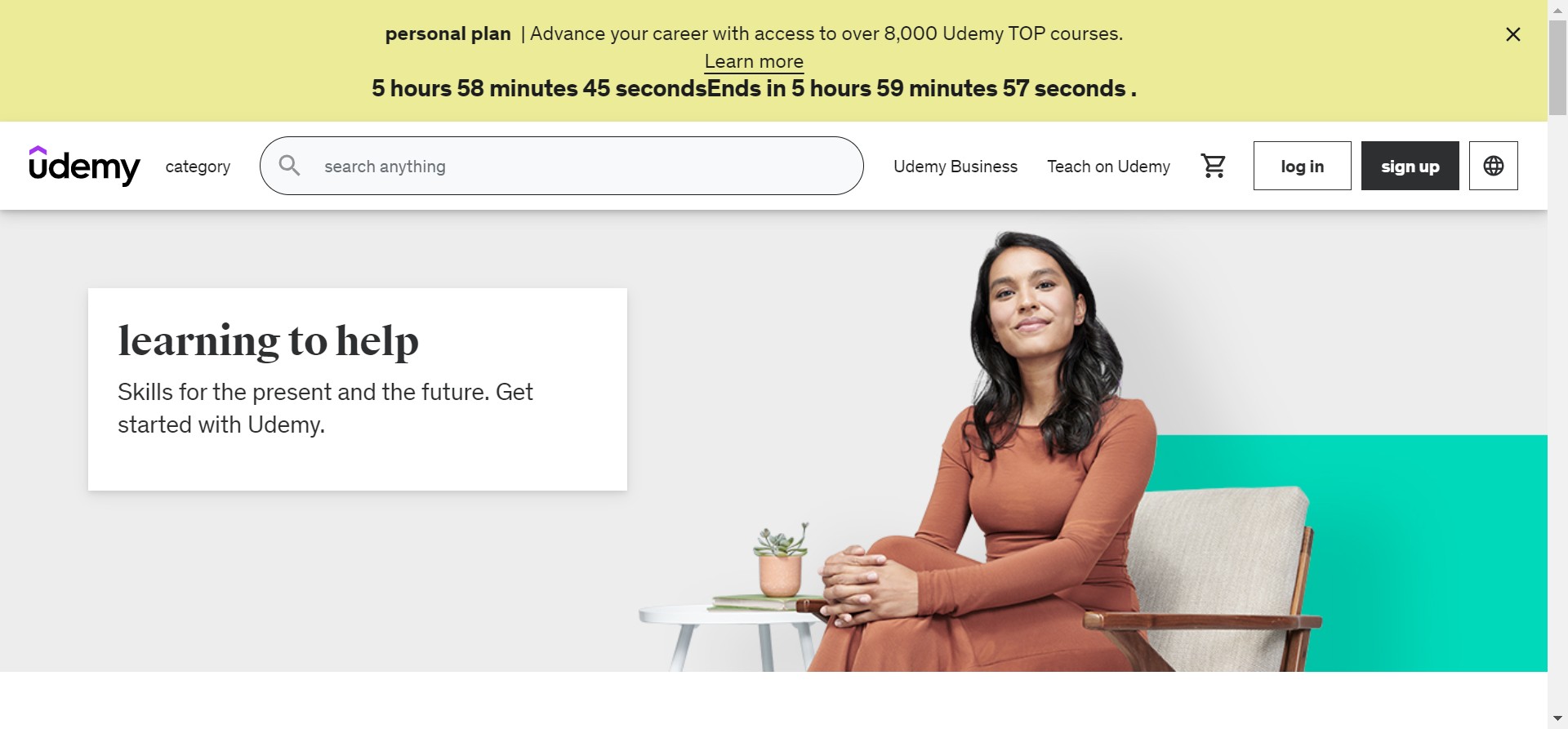Click the Udemy logo

(x=84, y=166)
